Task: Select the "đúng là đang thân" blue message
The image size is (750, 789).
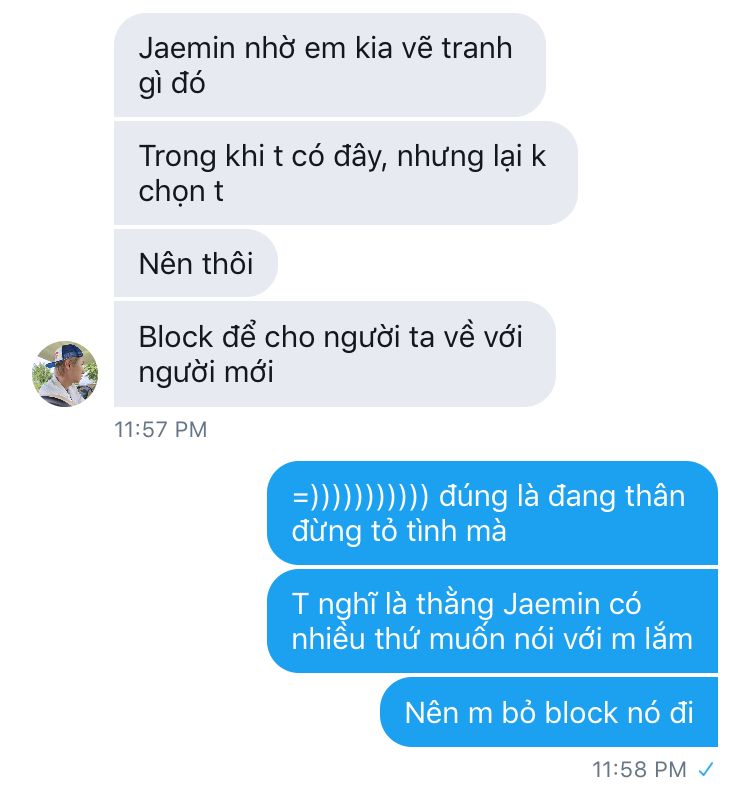Action: (x=492, y=513)
